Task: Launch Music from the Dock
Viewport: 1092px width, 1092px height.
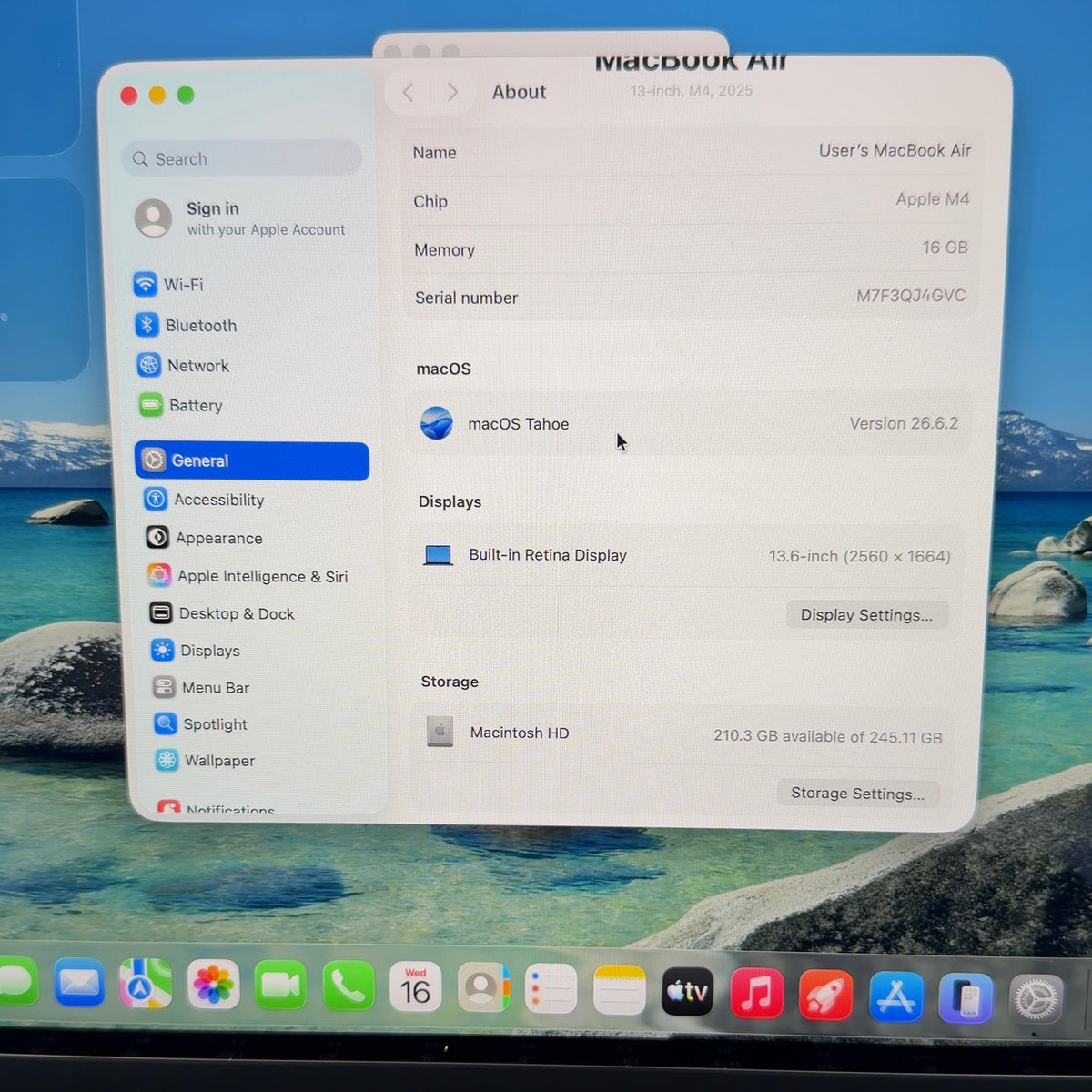Action: point(757,993)
